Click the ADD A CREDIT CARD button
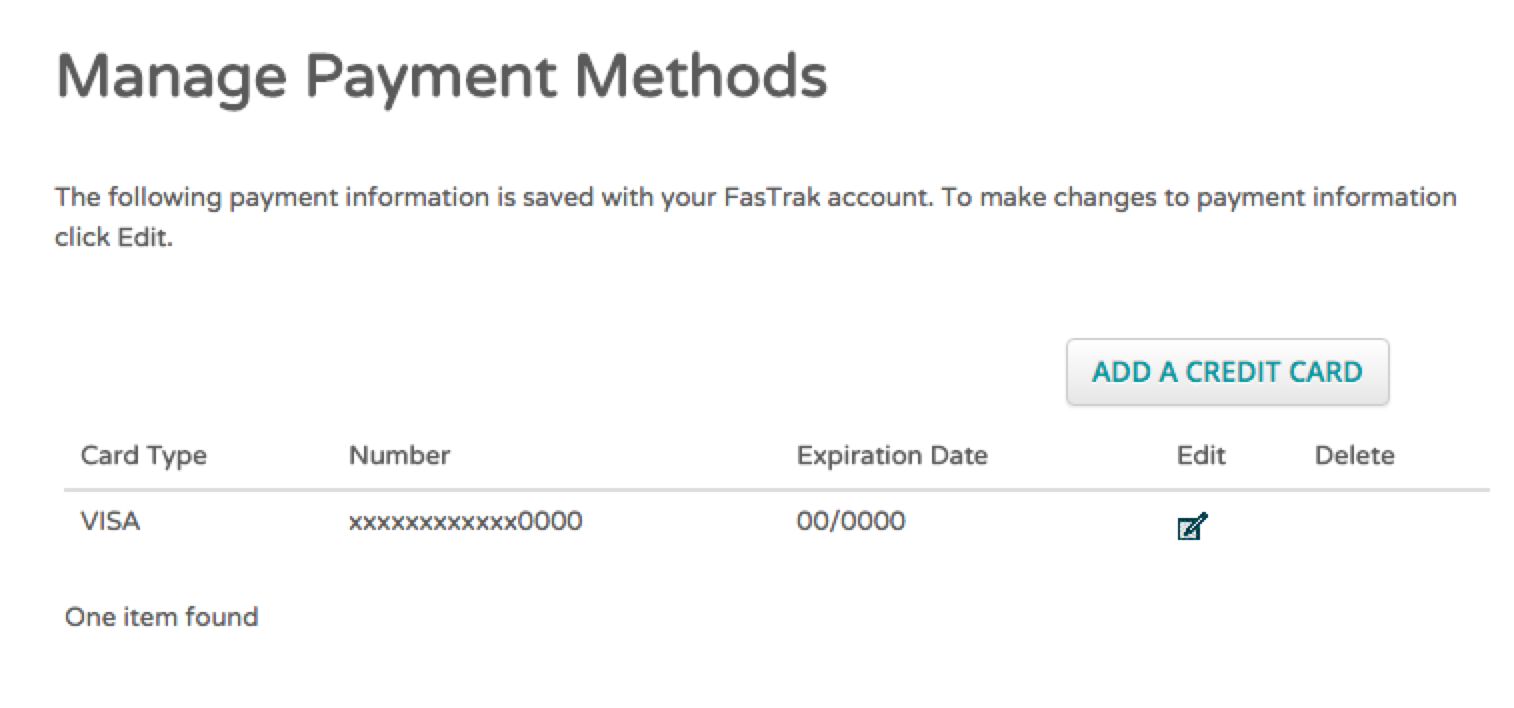The image size is (1514, 708). (x=1227, y=372)
